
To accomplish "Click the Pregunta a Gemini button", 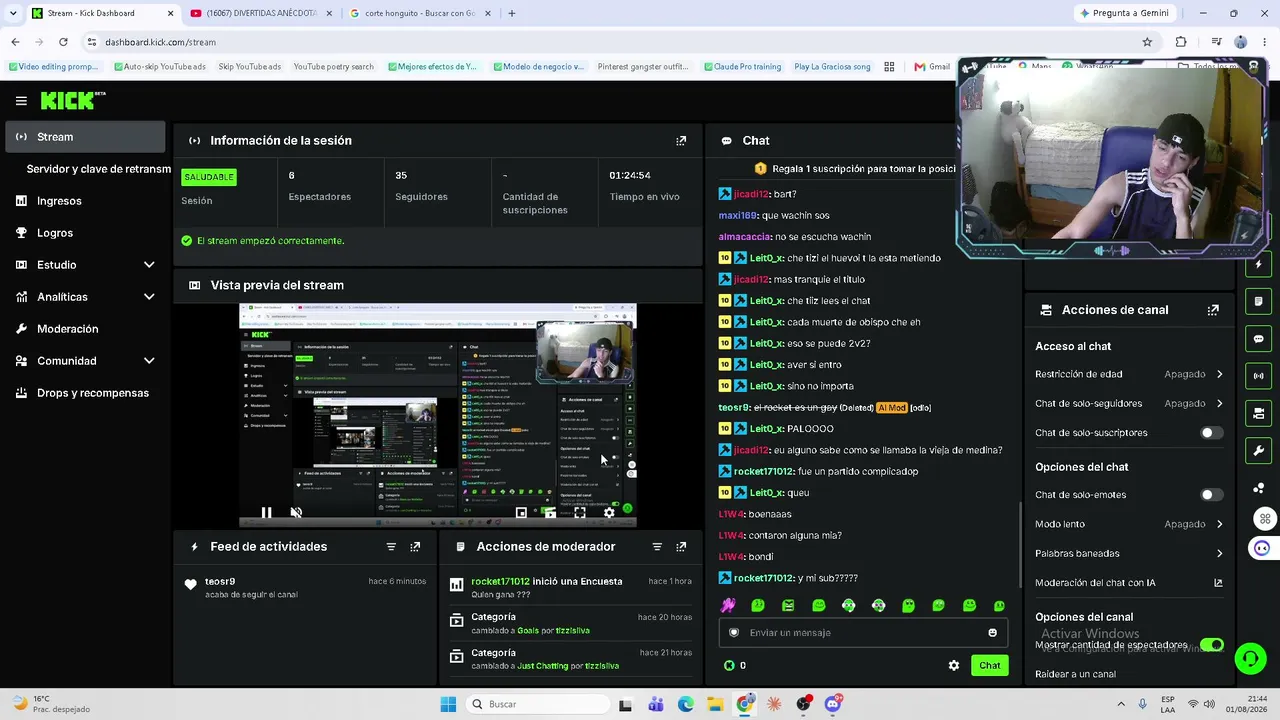I will click(1124, 13).
